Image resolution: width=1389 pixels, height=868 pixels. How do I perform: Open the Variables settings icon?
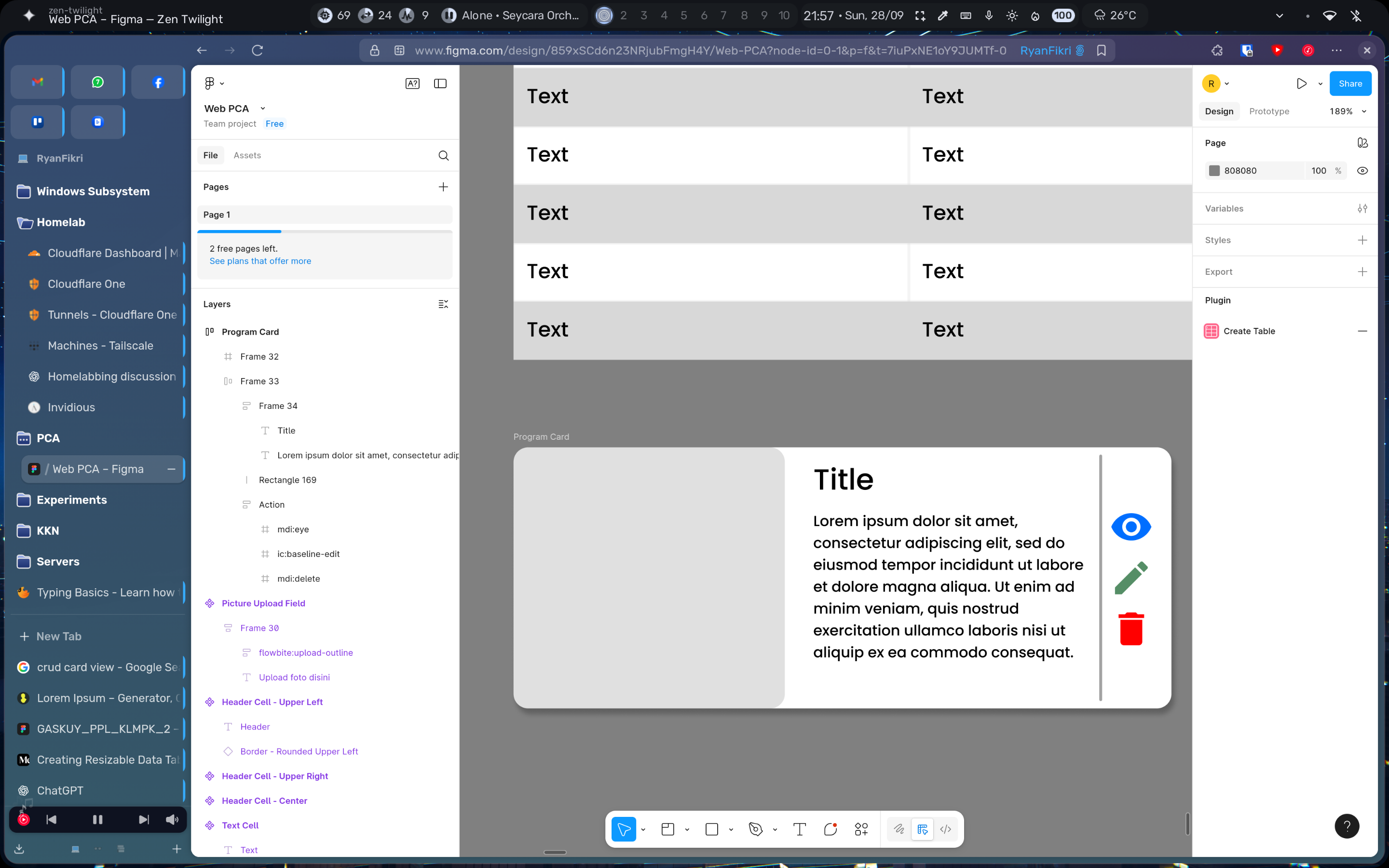coord(1362,208)
